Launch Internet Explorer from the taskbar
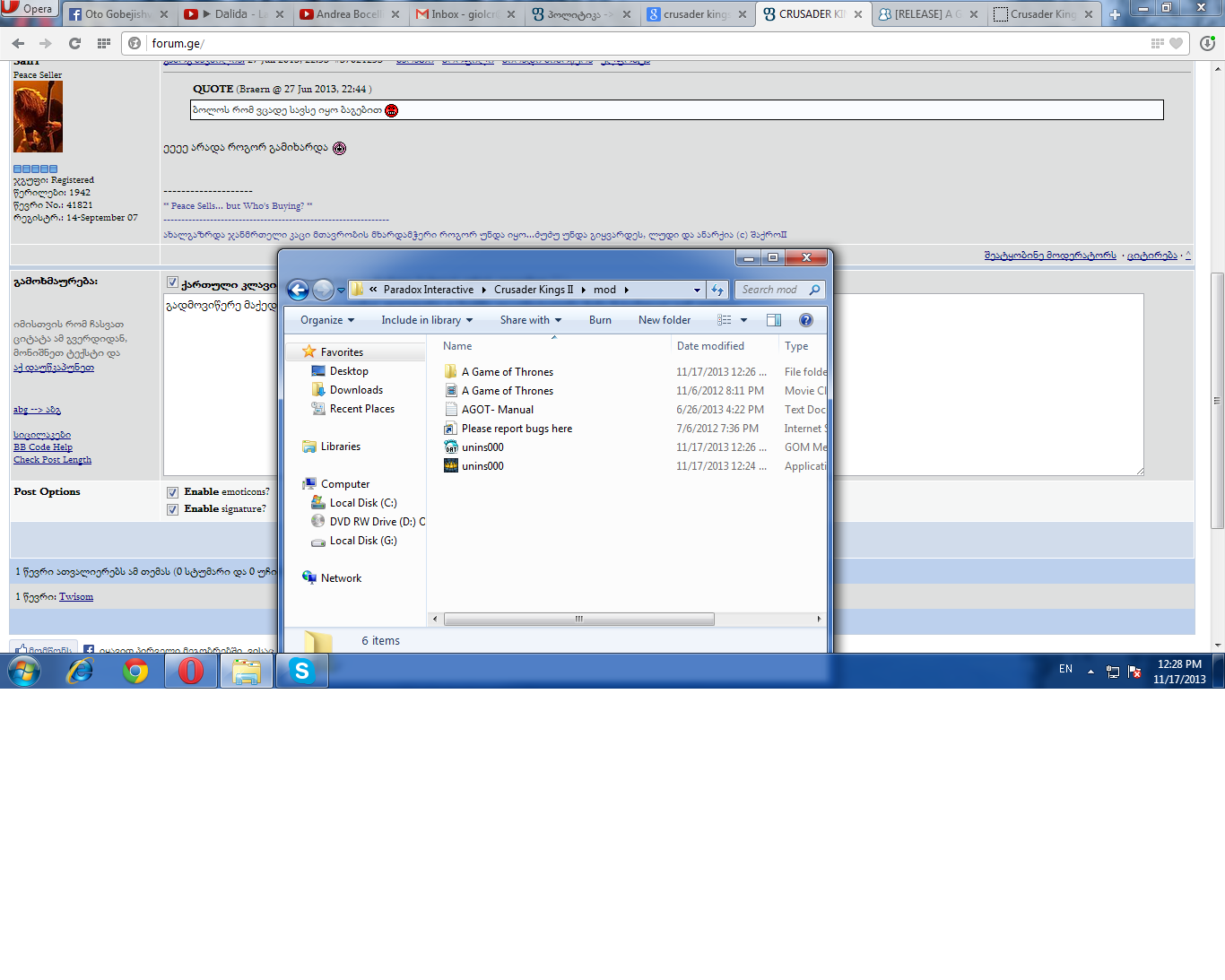 click(x=81, y=671)
